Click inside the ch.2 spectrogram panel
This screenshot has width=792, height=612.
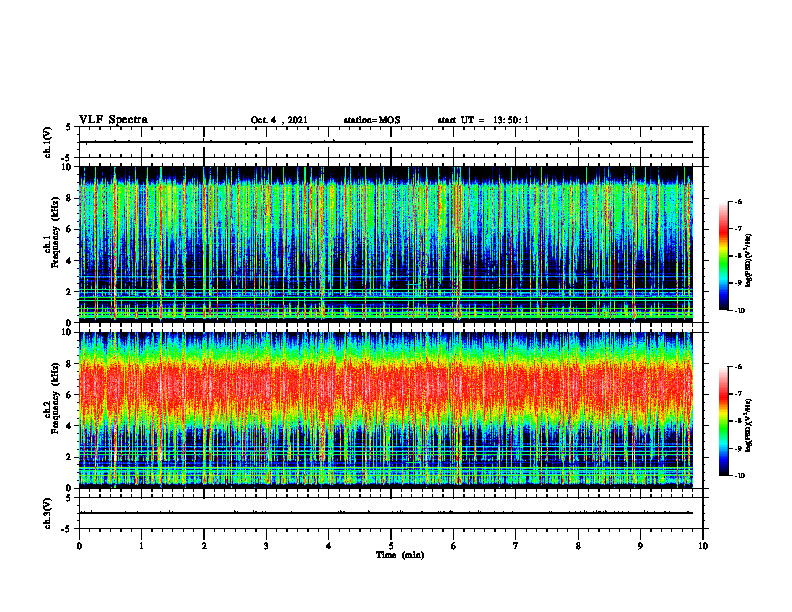[386, 410]
